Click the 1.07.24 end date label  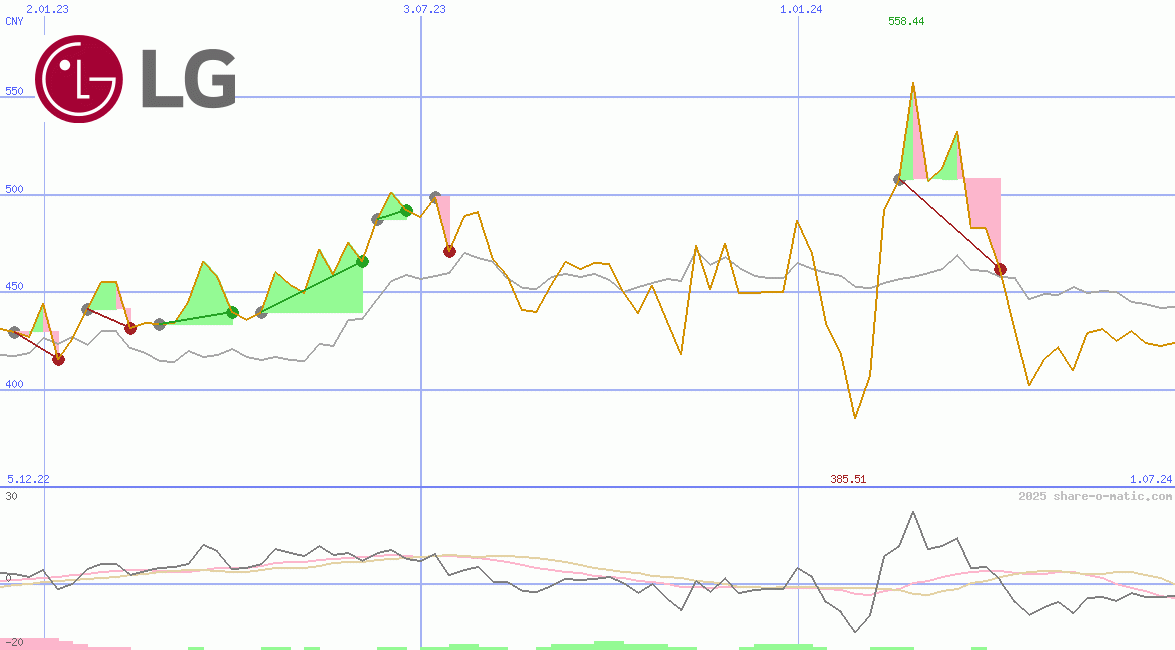1150,480
